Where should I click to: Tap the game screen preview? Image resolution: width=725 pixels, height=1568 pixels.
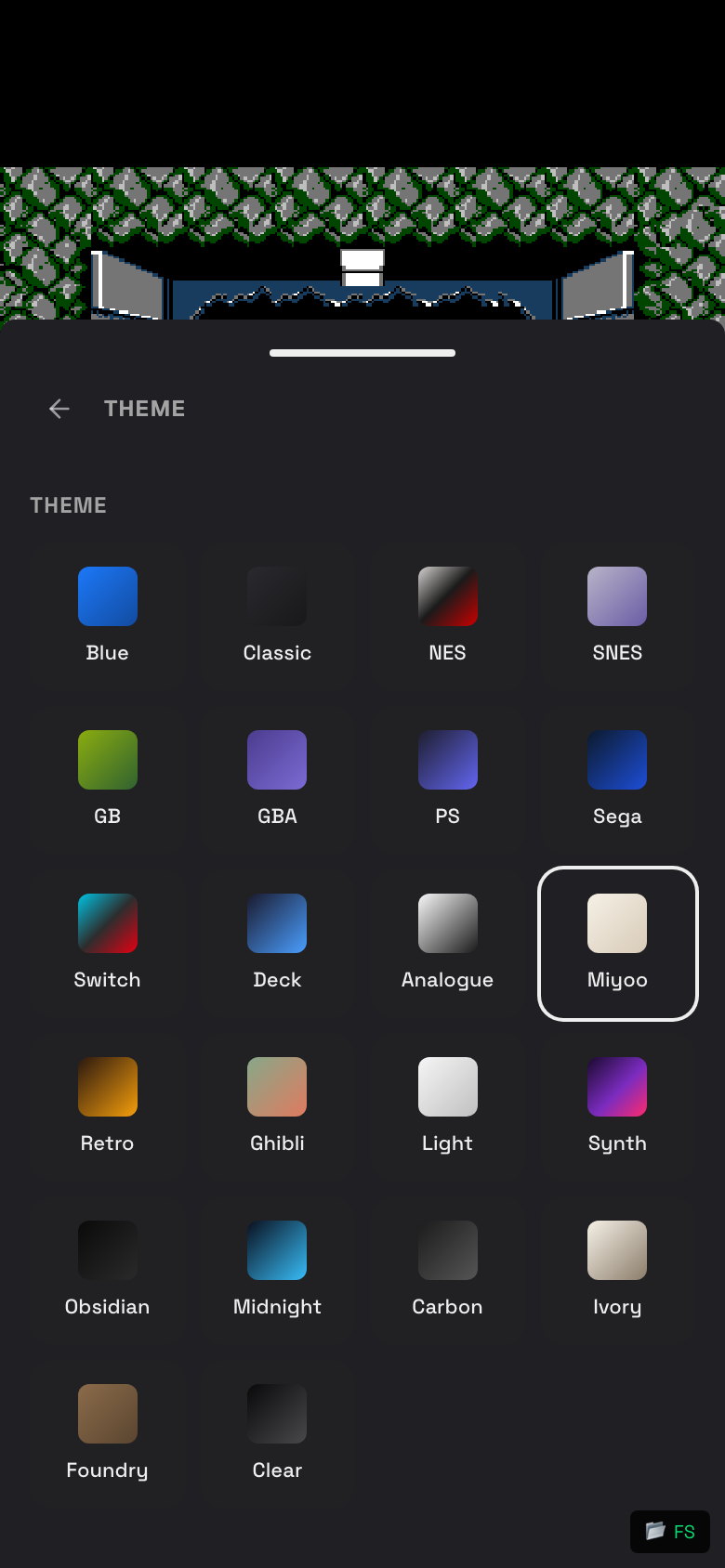(x=362, y=243)
